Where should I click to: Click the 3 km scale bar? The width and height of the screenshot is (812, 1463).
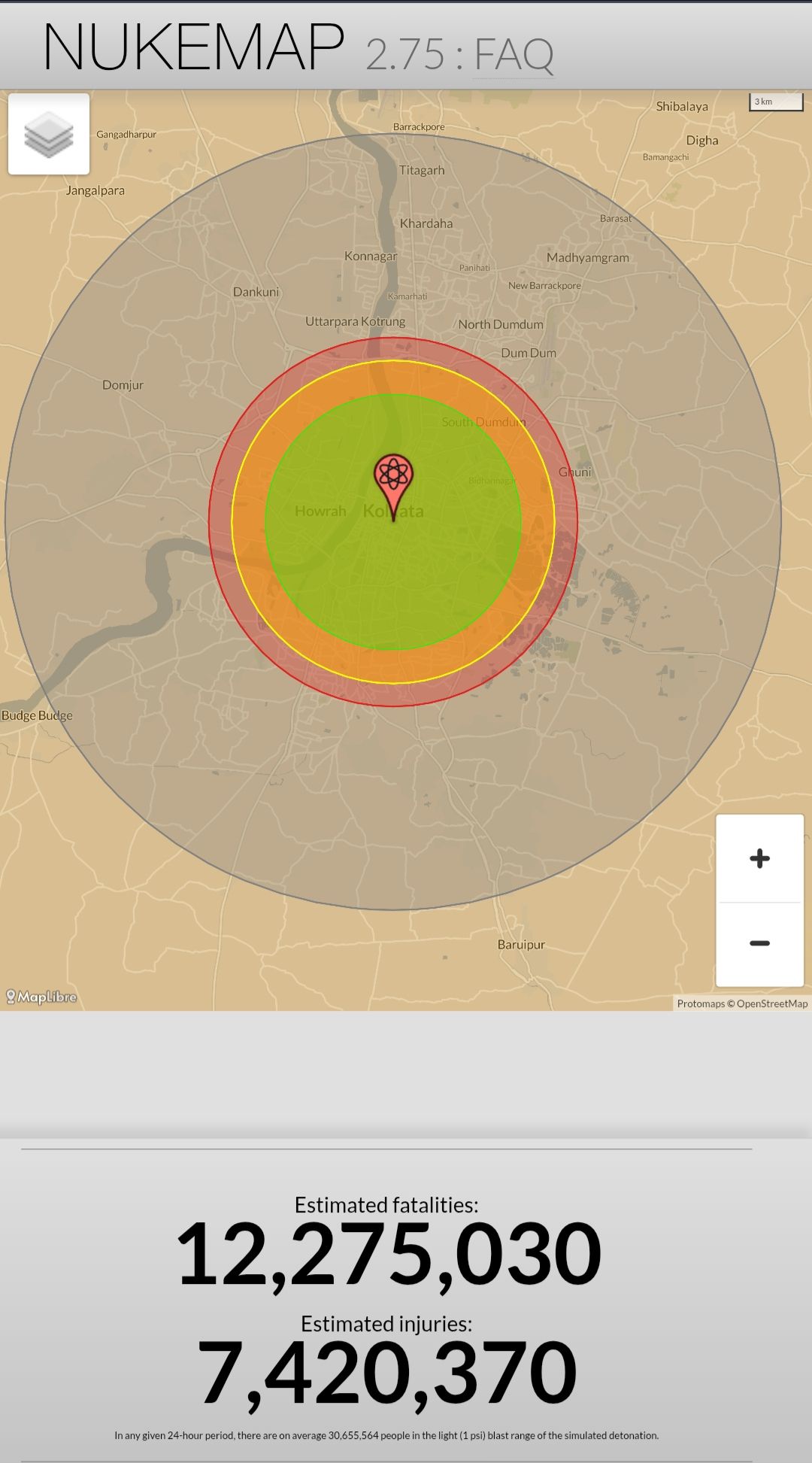pos(776,102)
